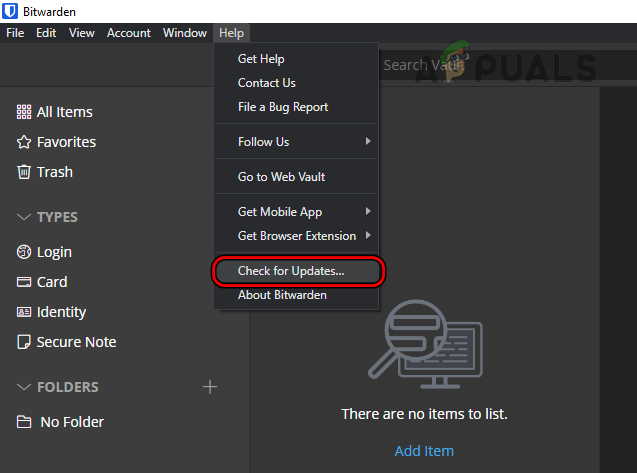Filter by Identity type
This screenshot has height=473, width=637.
click(61, 312)
